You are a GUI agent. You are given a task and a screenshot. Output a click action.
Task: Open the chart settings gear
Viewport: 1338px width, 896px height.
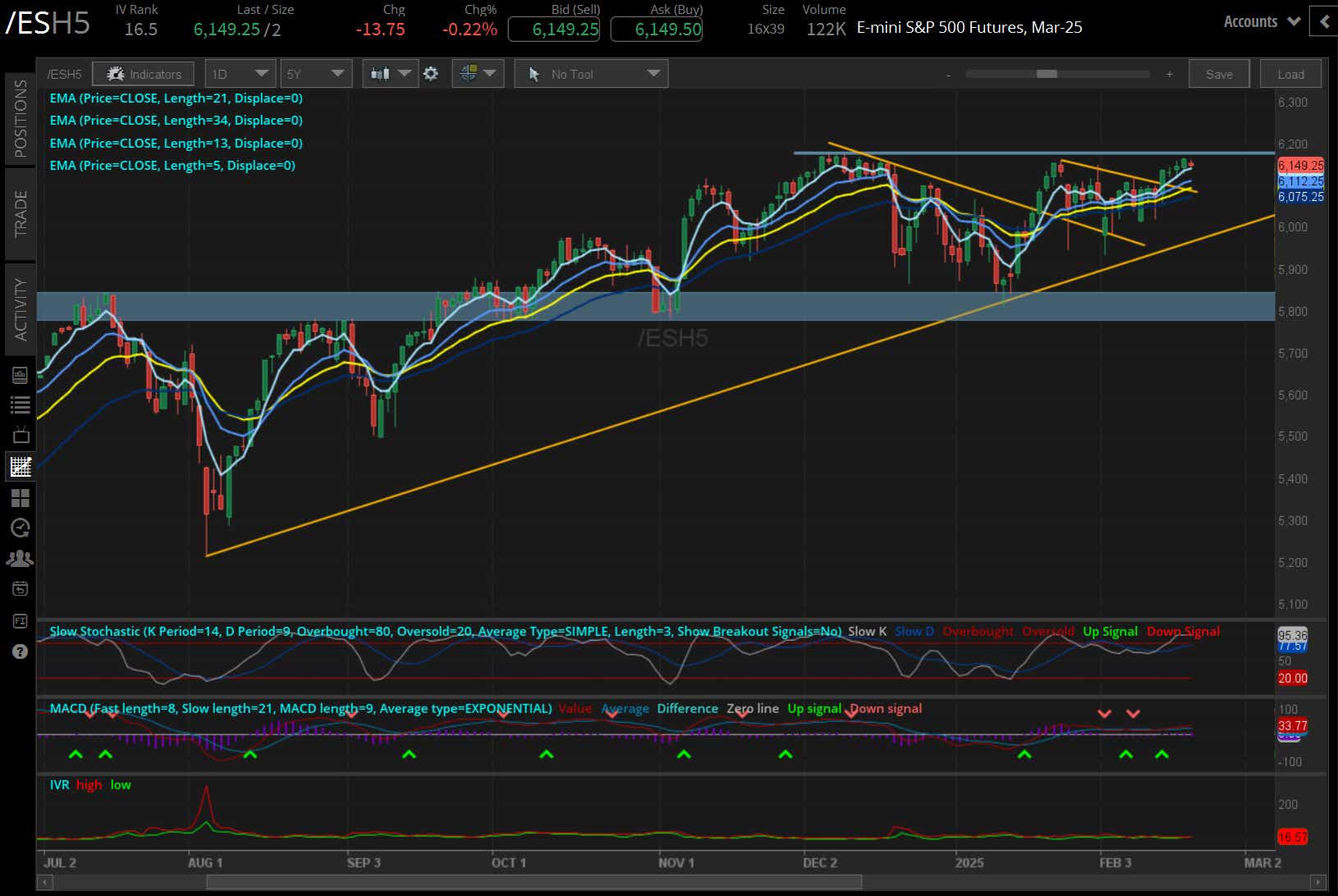[431, 73]
